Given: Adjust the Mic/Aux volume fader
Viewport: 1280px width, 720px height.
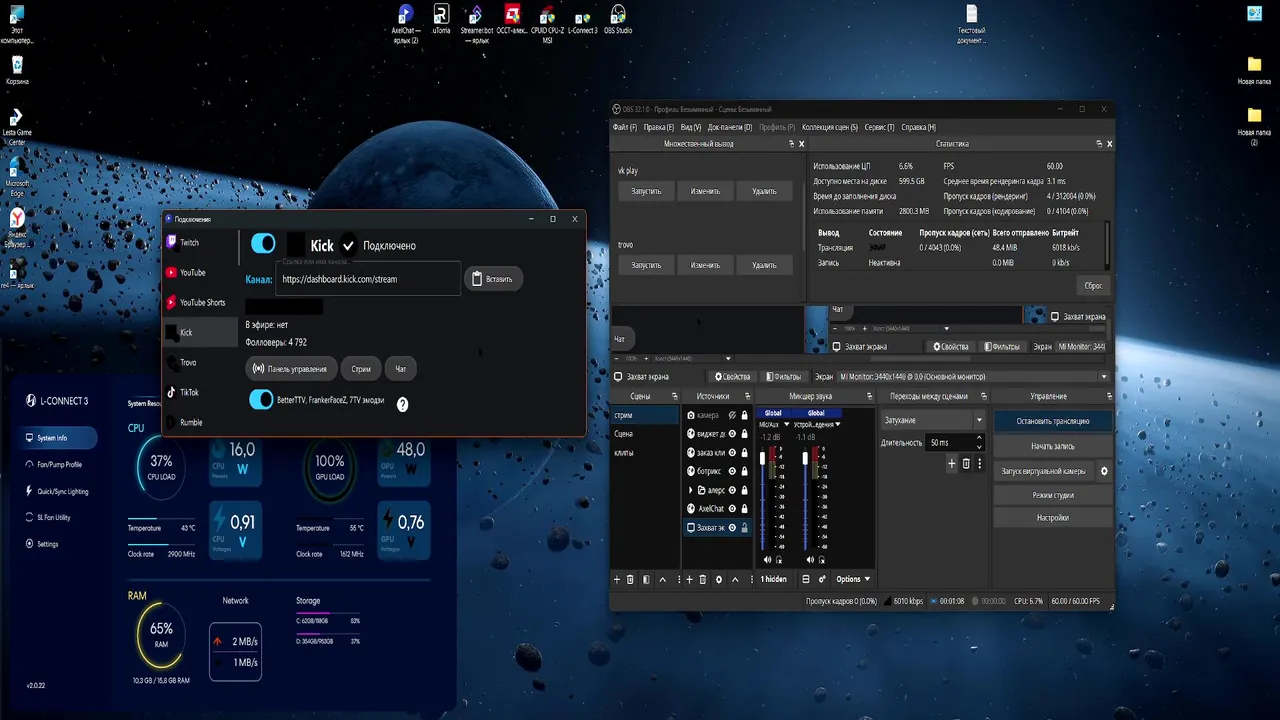Looking at the screenshot, I should (x=762, y=458).
